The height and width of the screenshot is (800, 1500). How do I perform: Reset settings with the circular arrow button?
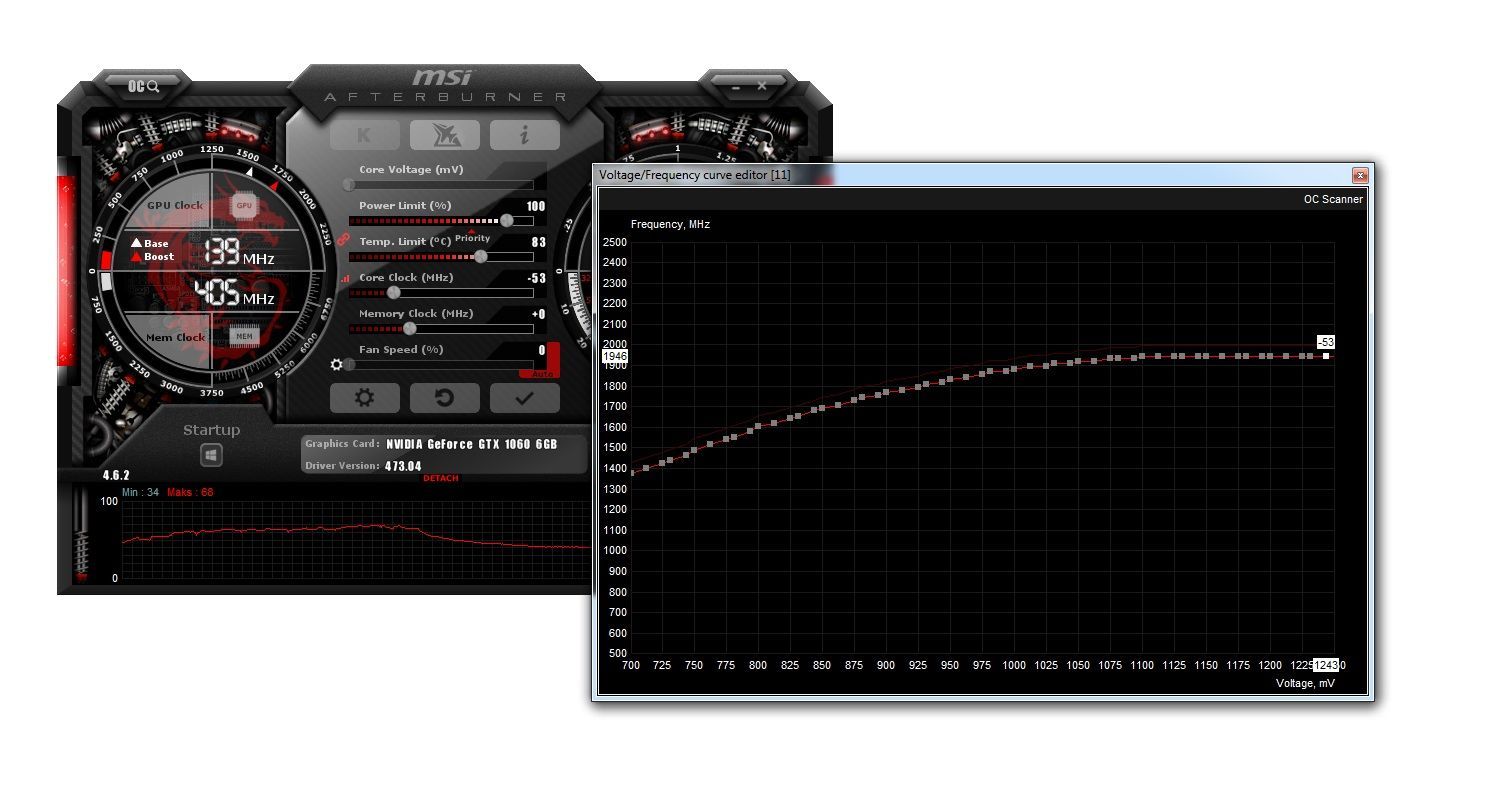(x=445, y=398)
